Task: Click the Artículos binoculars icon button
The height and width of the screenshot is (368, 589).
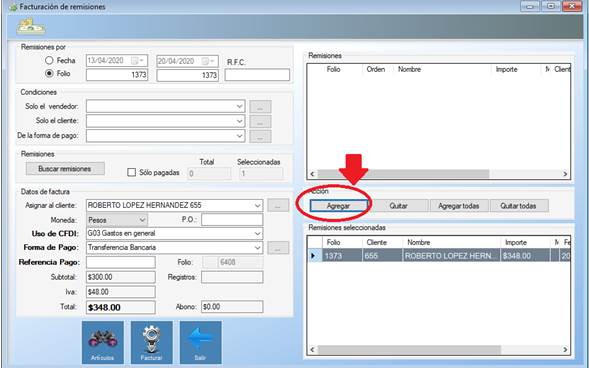Action: tap(103, 342)
